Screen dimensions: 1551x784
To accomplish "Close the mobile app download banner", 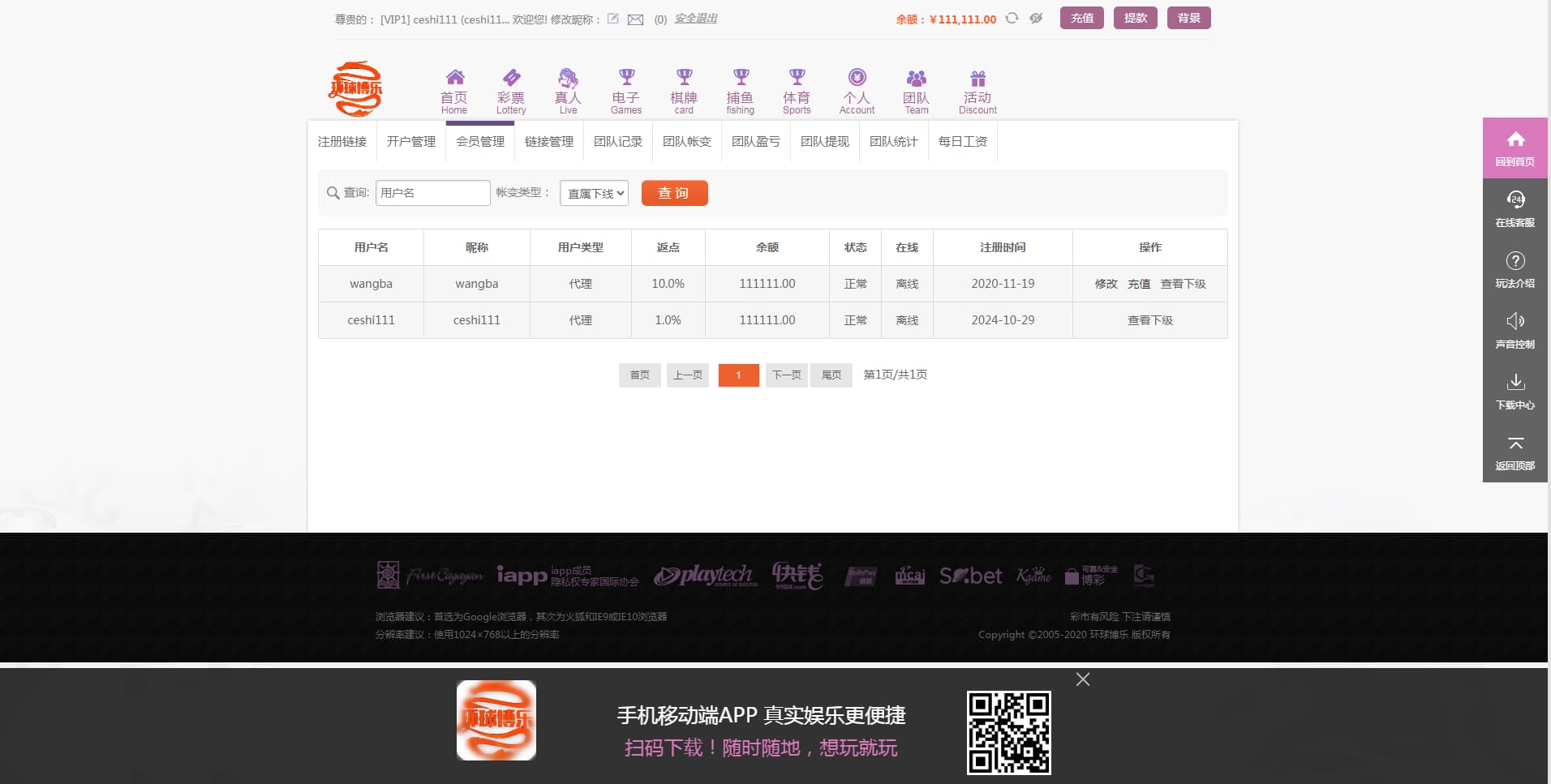I will [1082, 679].
